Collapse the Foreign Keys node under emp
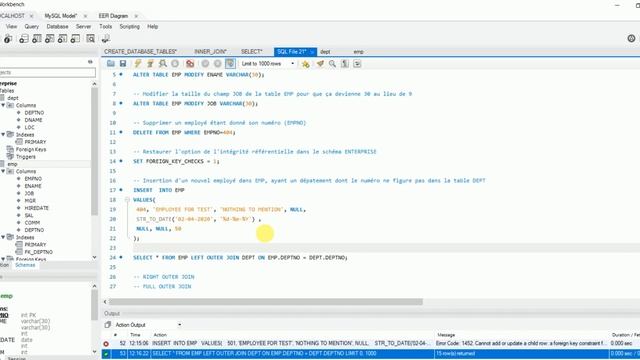 (x=3, y=259)
